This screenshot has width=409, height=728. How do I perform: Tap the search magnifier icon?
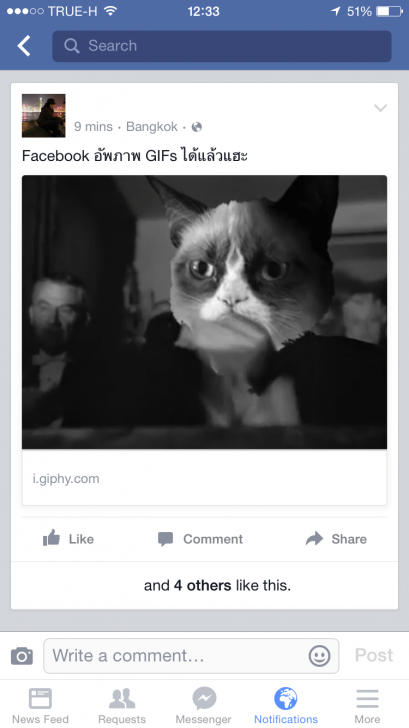(71, 46)
